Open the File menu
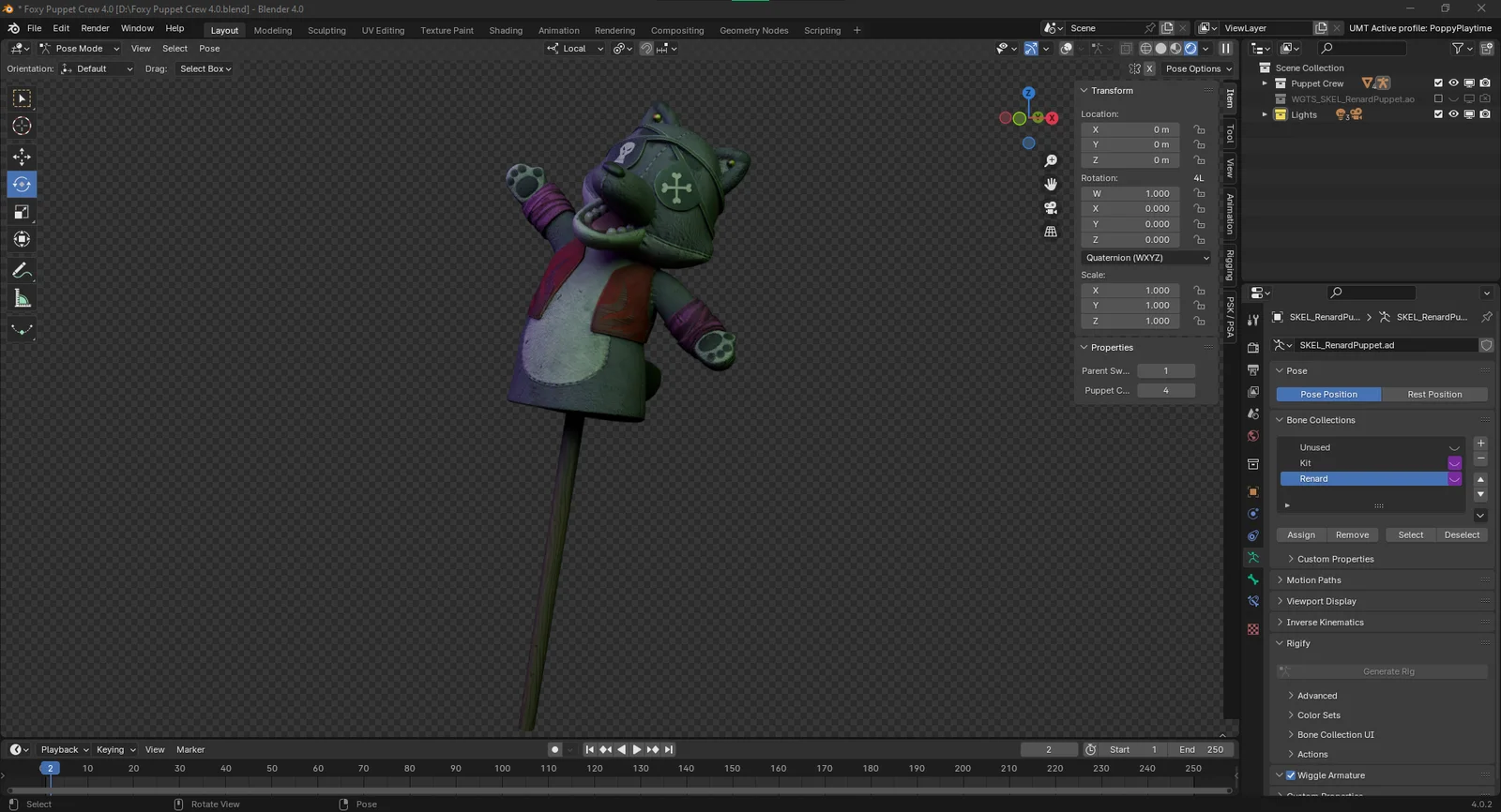 (x=35, y=28)
